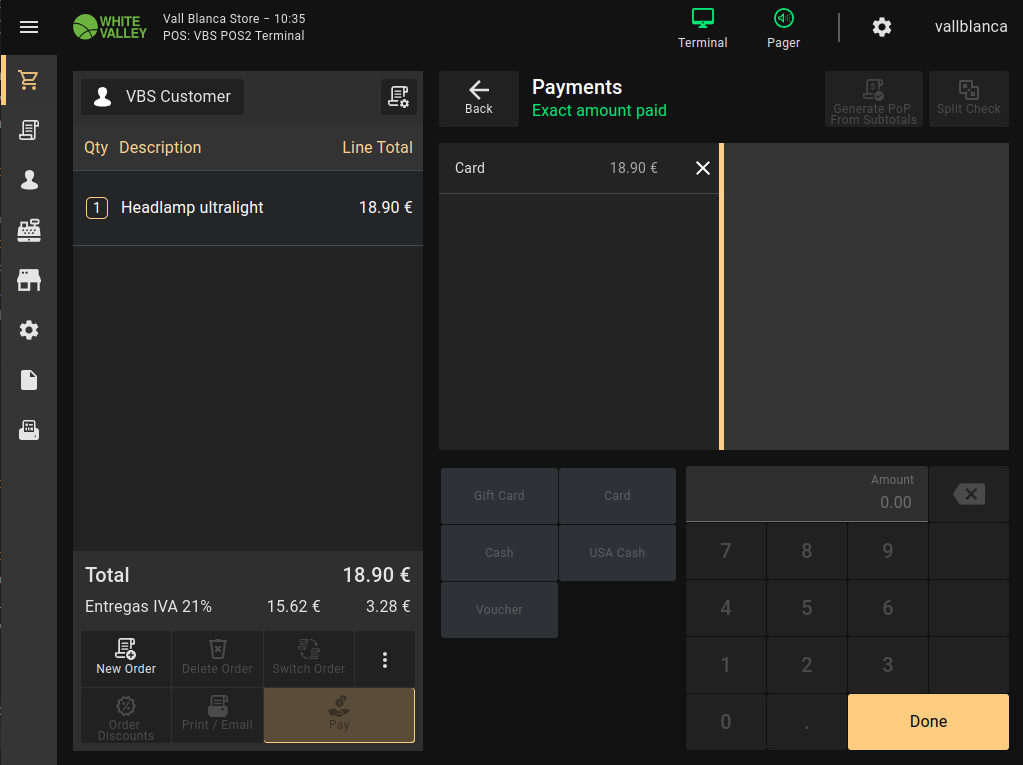Click the Pay button
Image resolution: width=1023 pixels, height=765 pixels.
[x=339, y=715]
